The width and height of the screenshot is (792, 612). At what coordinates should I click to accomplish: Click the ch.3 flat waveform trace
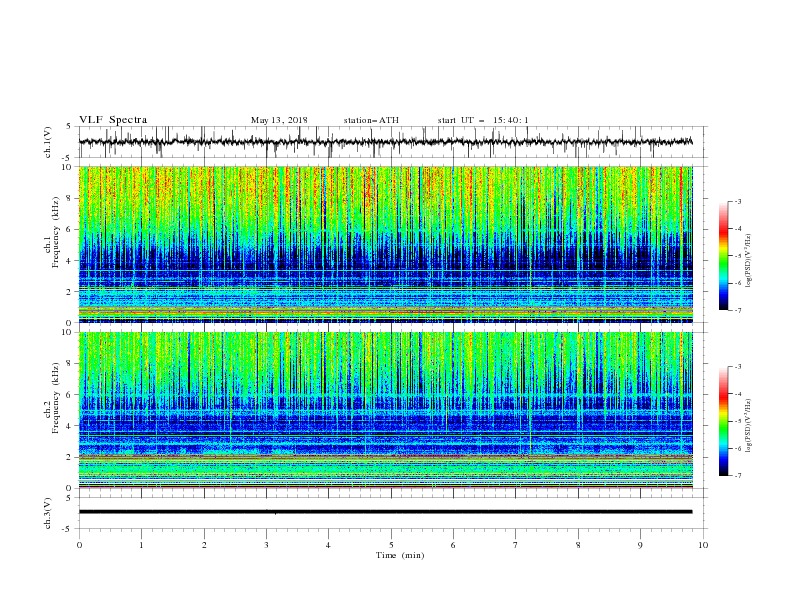click(x=385, y=512)
